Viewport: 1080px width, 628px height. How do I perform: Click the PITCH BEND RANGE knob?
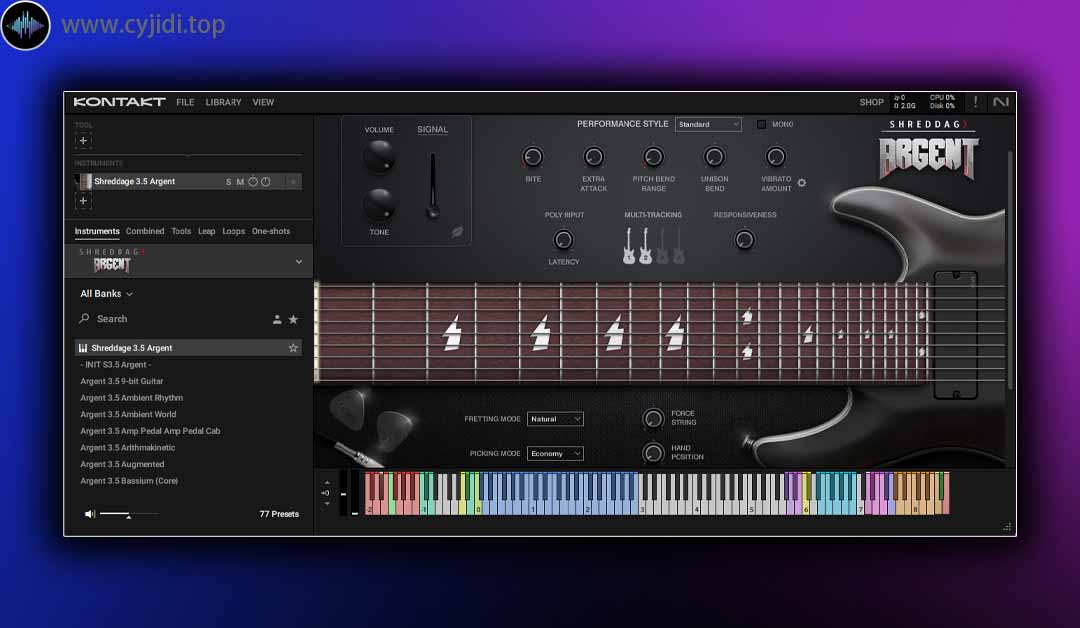point(653,158)
